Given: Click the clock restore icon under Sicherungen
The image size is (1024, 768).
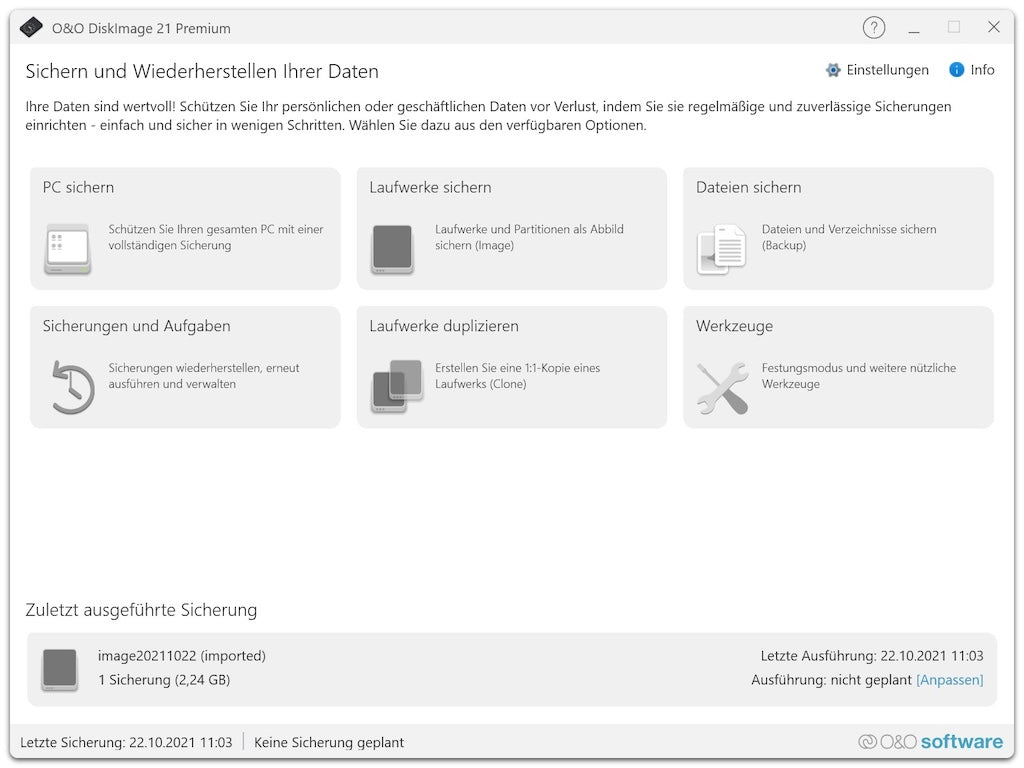Looking at the screenshot, I should click(x=71, y=388).
